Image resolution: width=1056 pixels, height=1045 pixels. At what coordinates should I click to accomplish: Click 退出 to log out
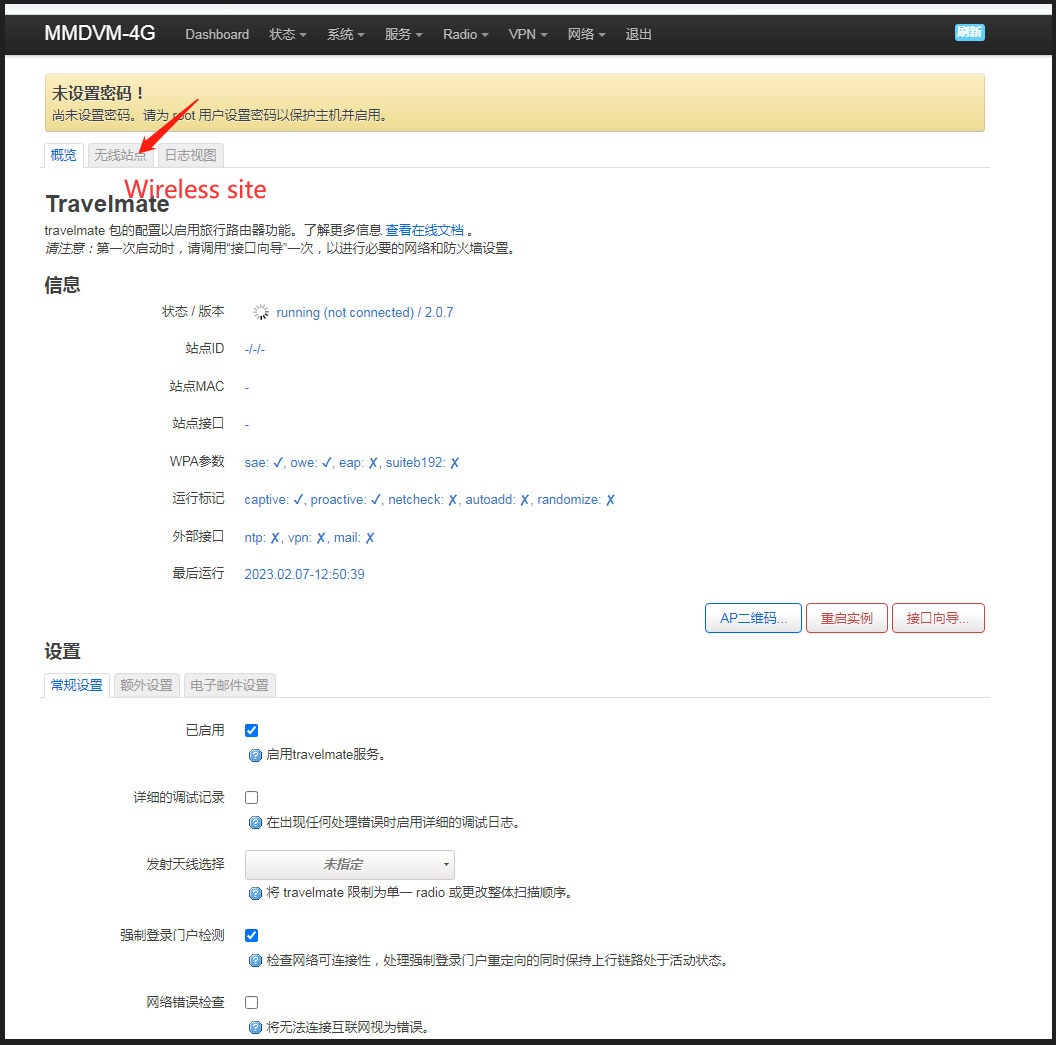click(638, 34)
